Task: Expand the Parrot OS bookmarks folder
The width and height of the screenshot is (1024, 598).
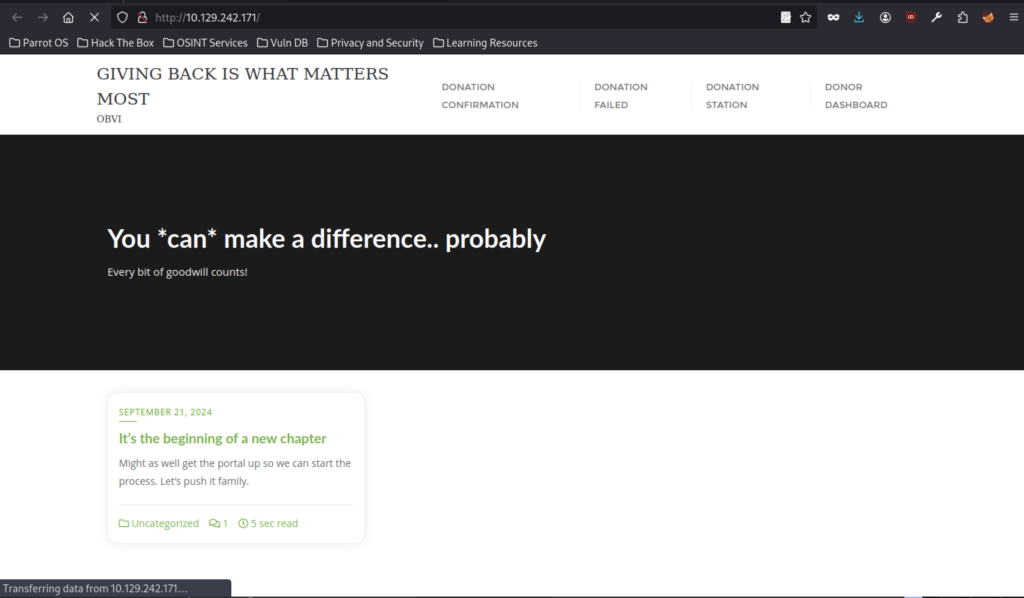Action: (39, 43)
